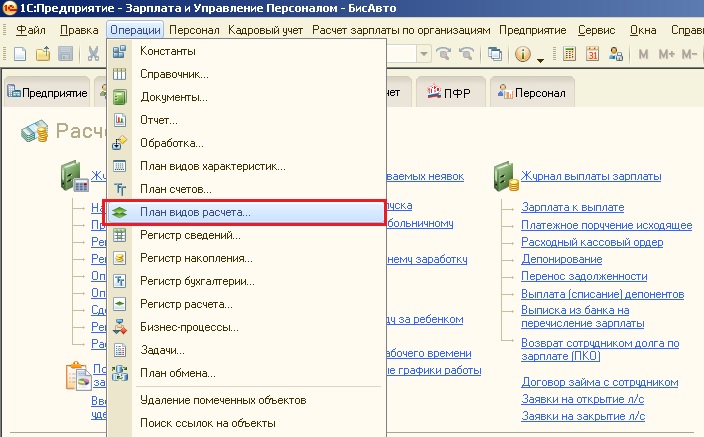Click the План счетов icon
Image resolution: width=704 pixels, height=437 pixels.
pos(119,189)
